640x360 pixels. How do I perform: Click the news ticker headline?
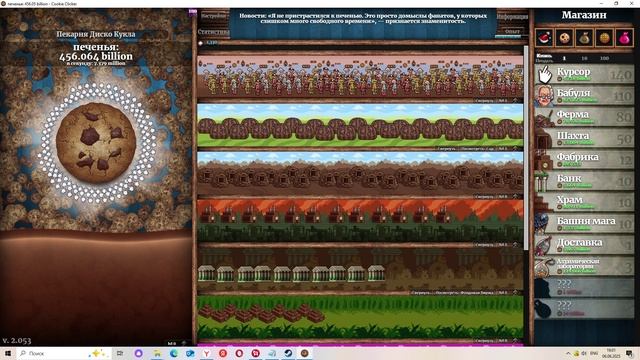coord(363,18)
